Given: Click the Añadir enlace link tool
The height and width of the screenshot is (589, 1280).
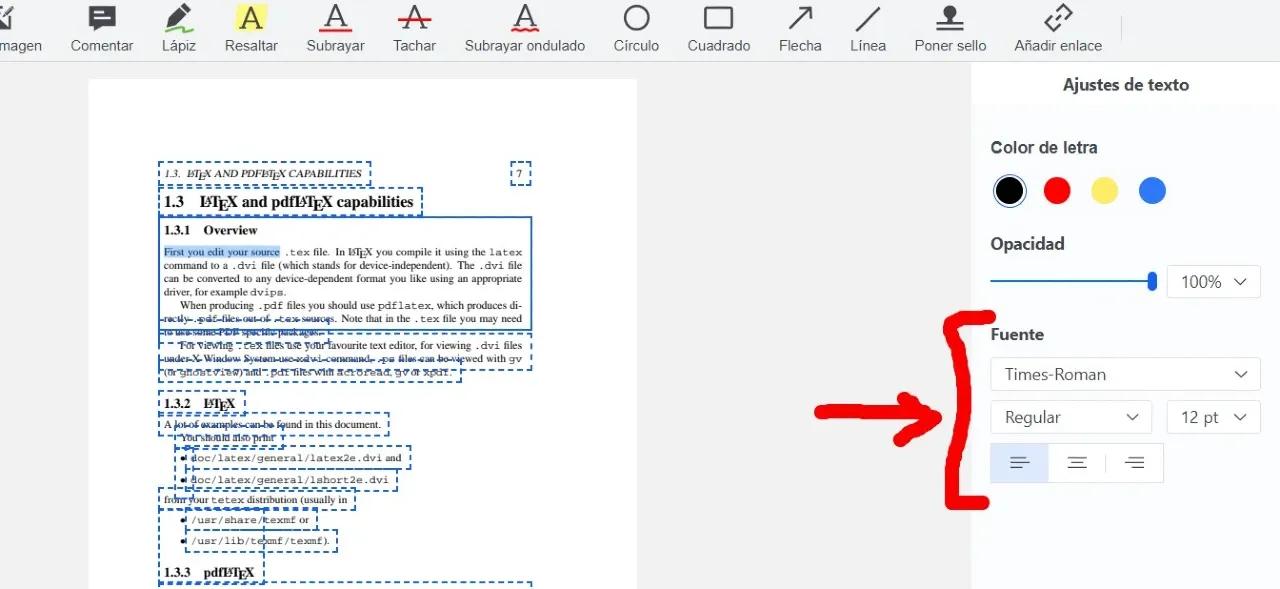Looking at the screenshot, I should [x=1057, y=29].
